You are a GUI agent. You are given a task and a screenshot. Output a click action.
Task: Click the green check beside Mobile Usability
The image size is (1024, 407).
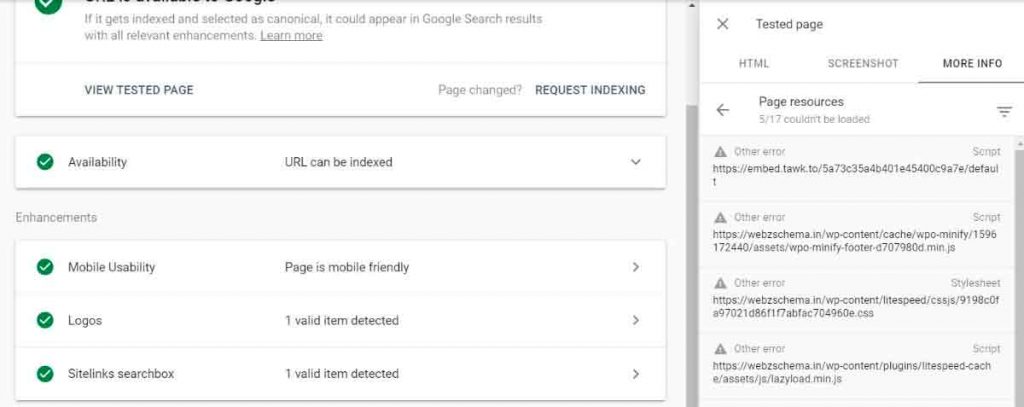click(x=45, y=267)
